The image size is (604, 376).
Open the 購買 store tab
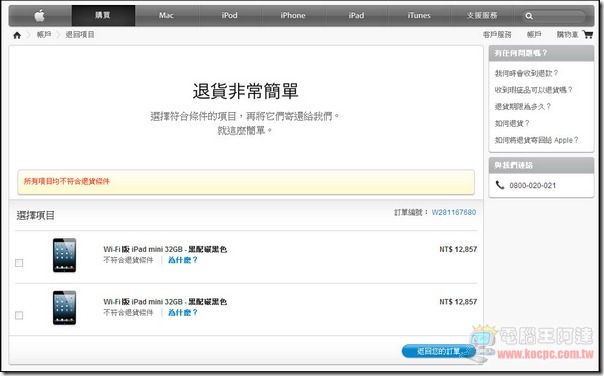click(x=103, y=15)
